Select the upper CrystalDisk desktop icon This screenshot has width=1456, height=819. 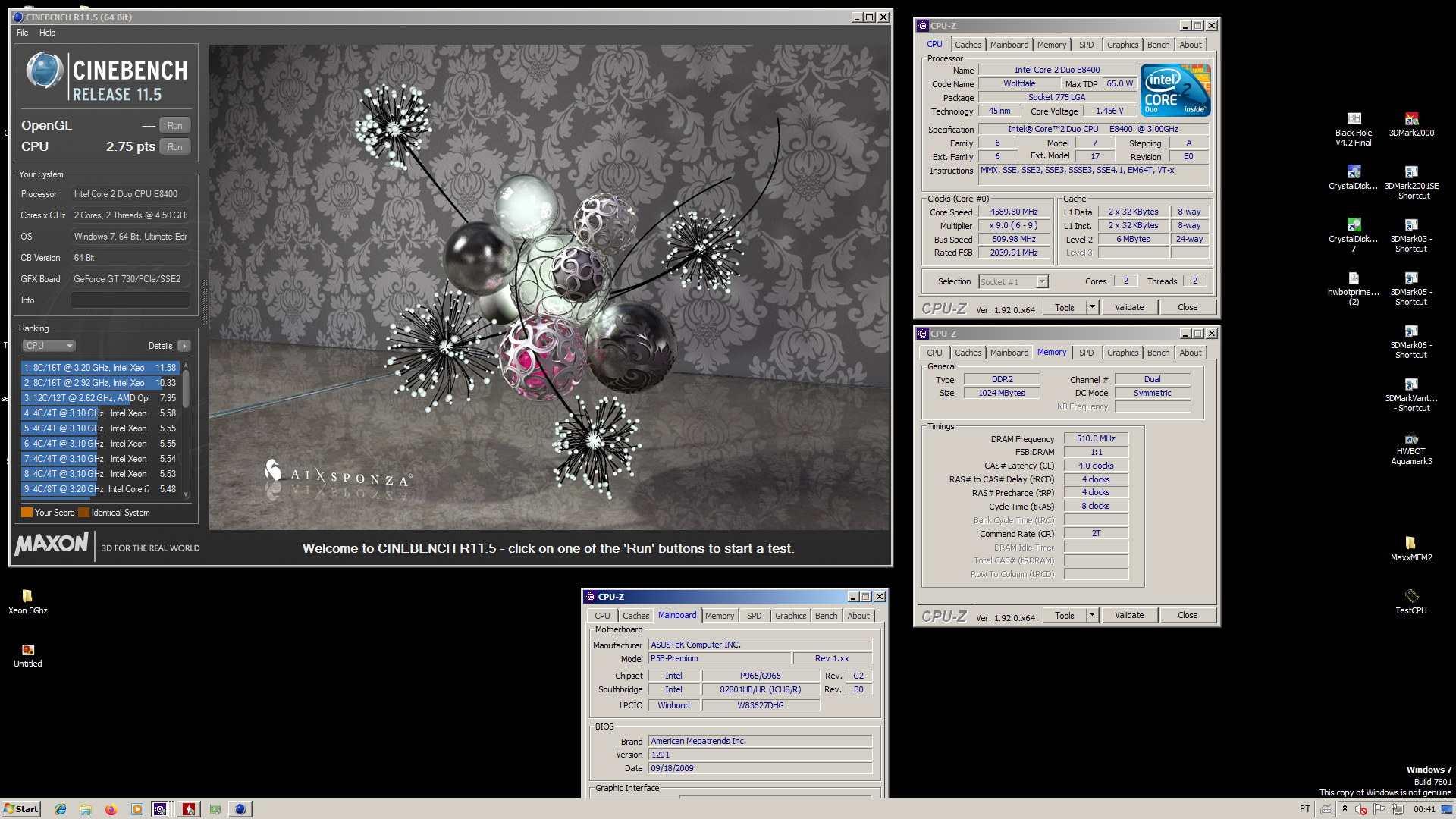[x=1354, y=178]
